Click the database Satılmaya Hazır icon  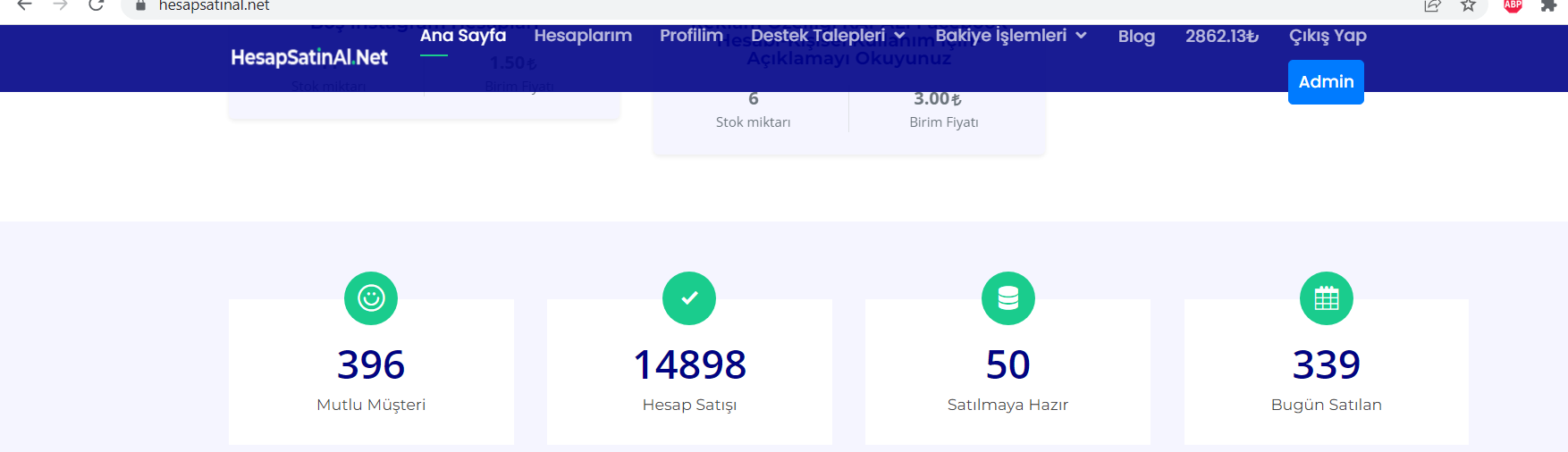tap(1008, 298)
